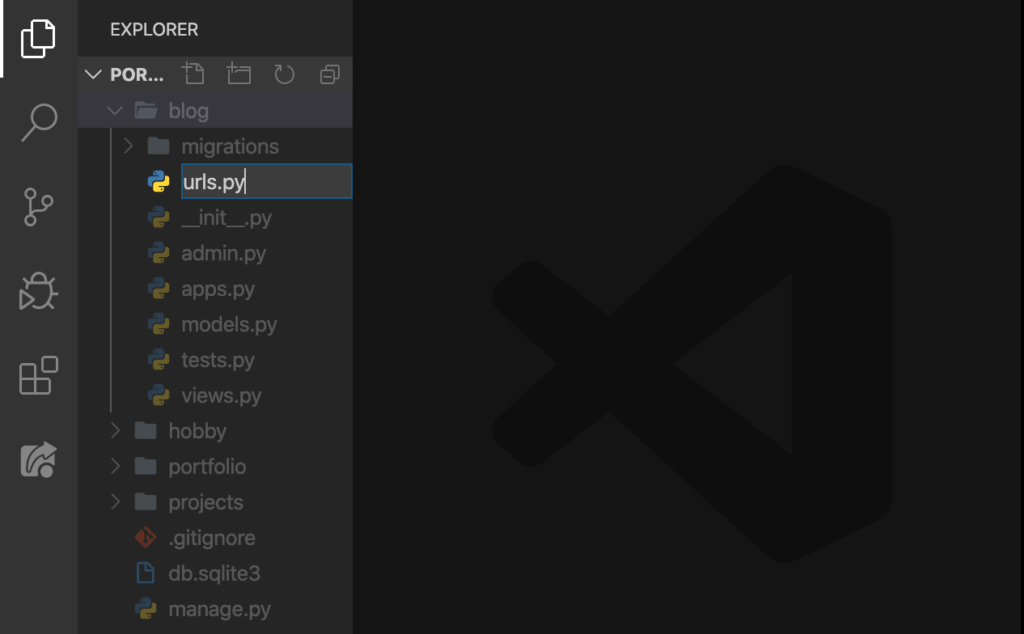1024x634 pixels.
Task: Open the Source Control view
Action: (x=38, y=207)
